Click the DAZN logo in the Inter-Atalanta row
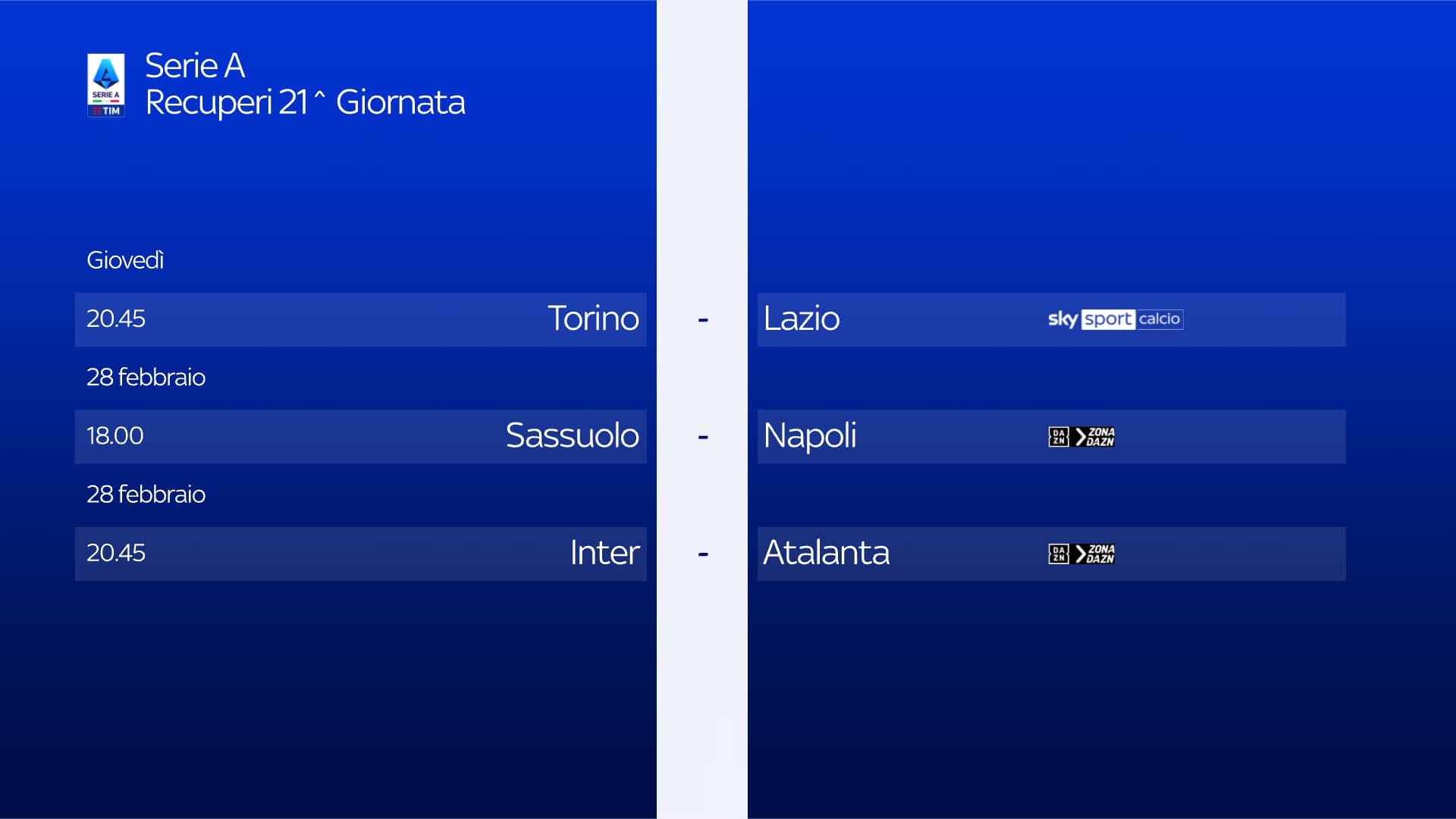 [x=1058, y=554]
